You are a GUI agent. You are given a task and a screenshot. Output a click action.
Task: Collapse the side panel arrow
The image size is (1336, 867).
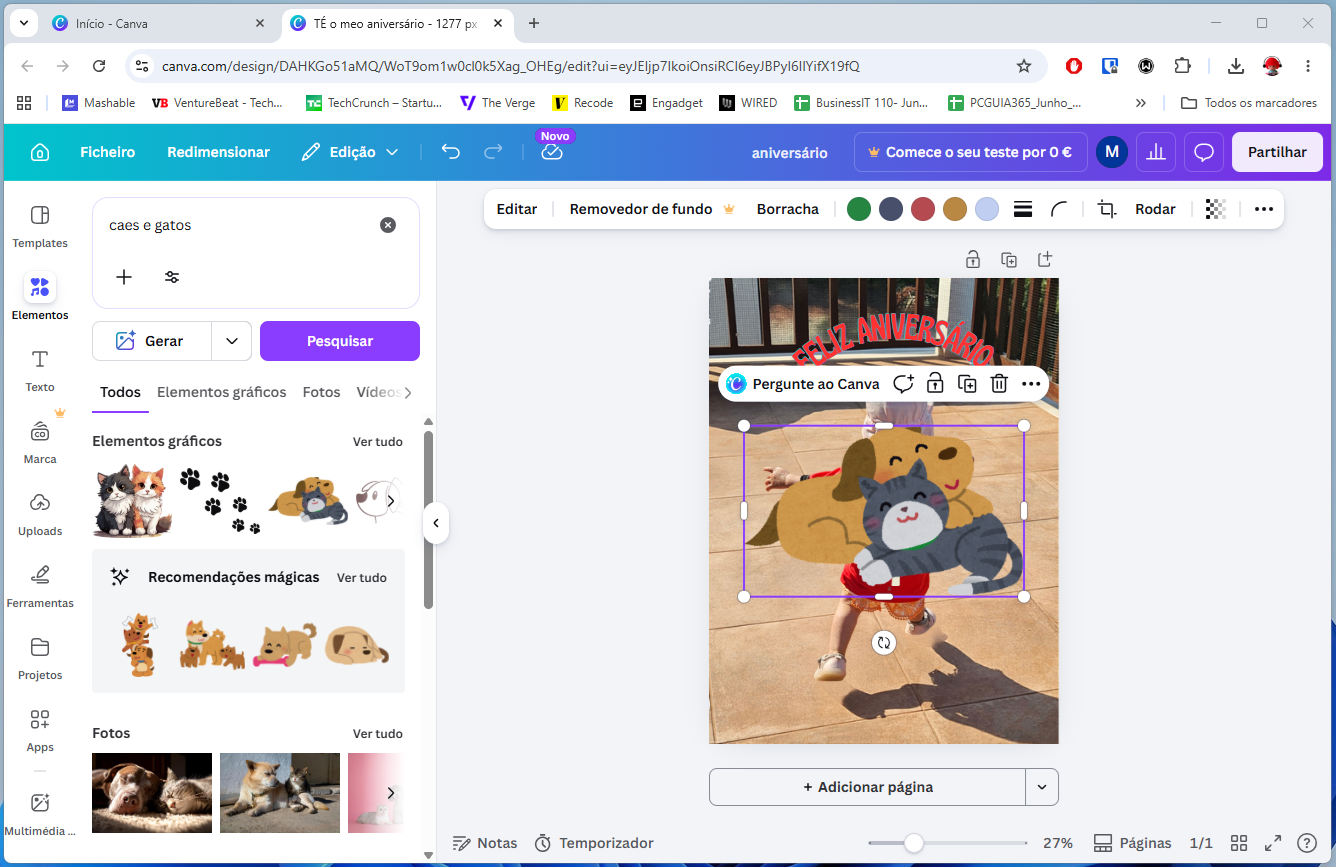pos(436,523)
